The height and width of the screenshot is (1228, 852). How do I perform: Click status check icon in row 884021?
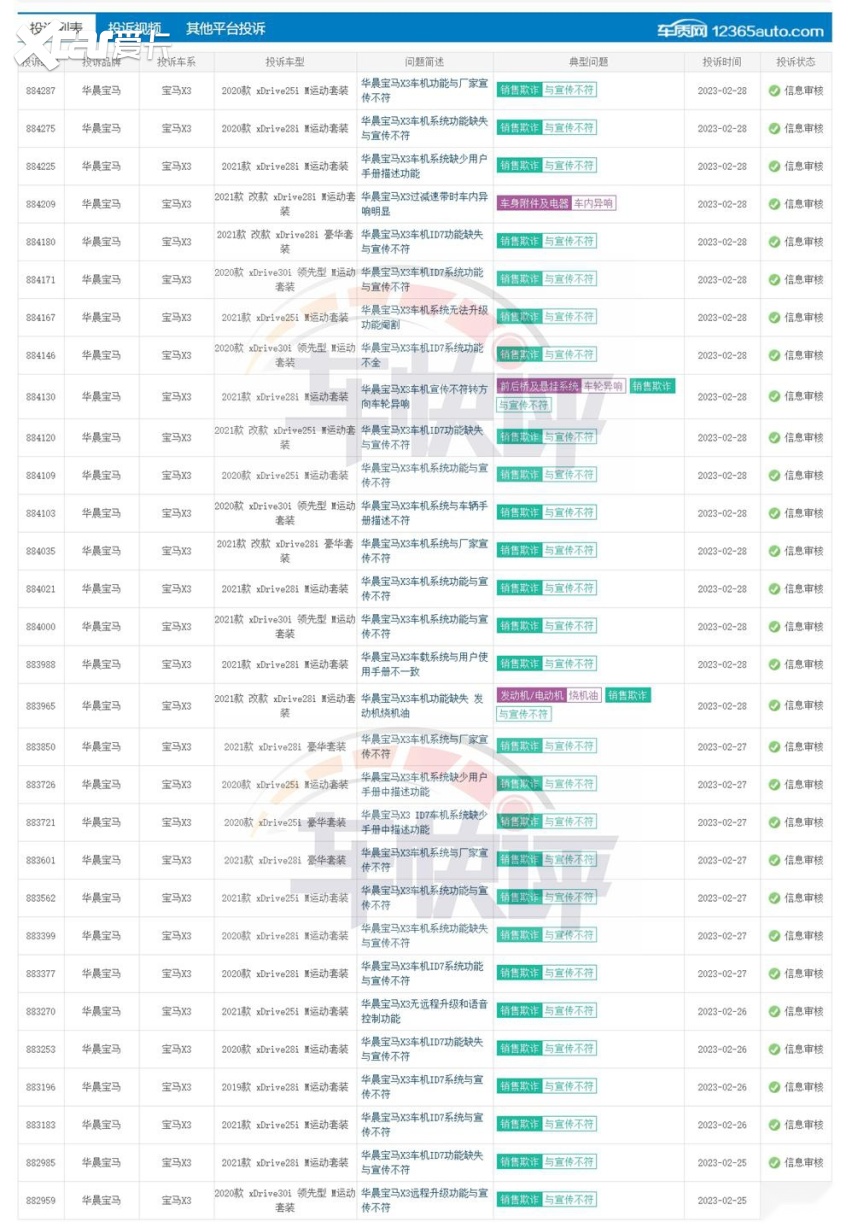[774, 589]
